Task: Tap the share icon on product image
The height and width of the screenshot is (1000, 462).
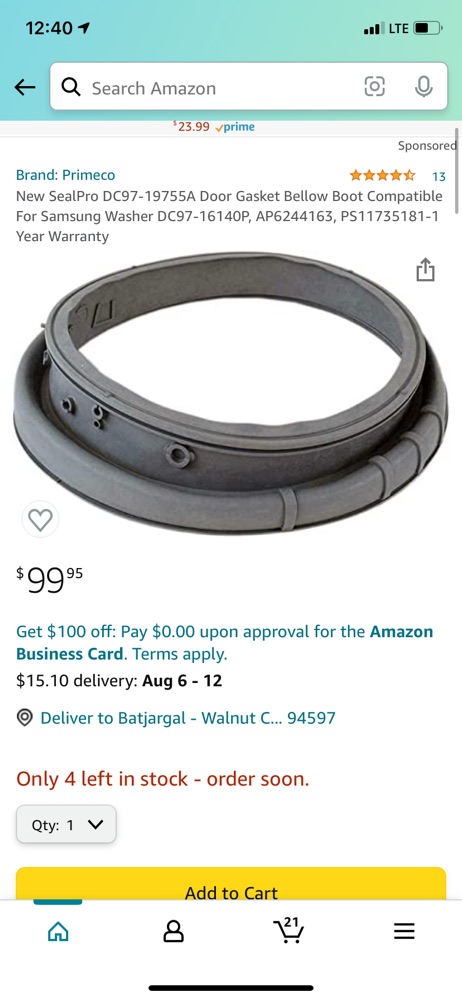Action: tap(425, 270)
